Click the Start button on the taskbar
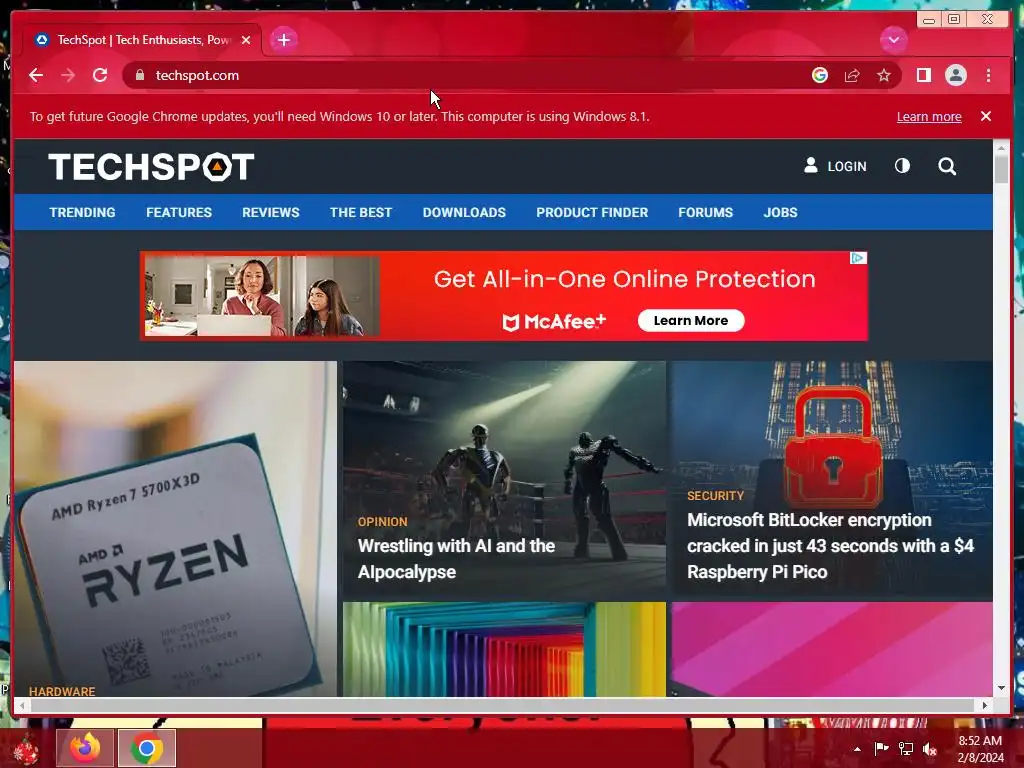The width and height of the screenshot is (1024, 768). point(26,748)
